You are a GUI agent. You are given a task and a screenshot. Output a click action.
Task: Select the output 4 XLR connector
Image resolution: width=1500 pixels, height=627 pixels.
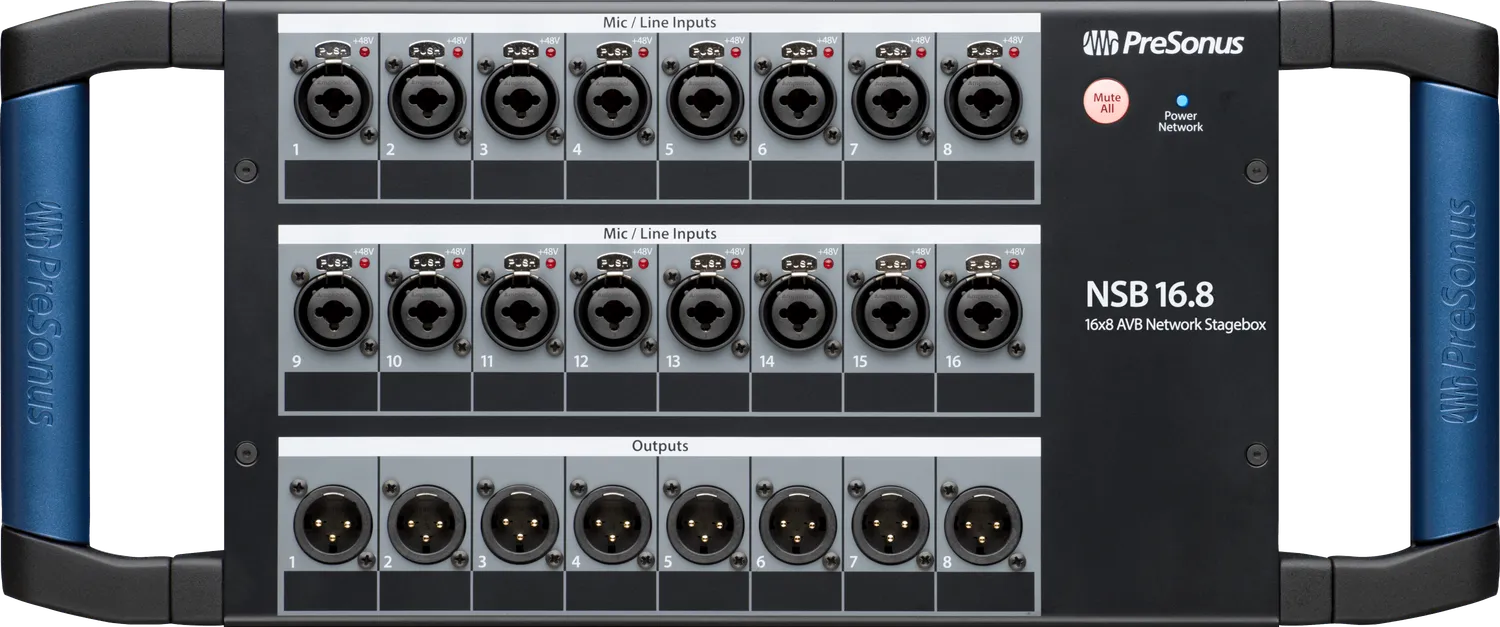[x=613, y=525]
